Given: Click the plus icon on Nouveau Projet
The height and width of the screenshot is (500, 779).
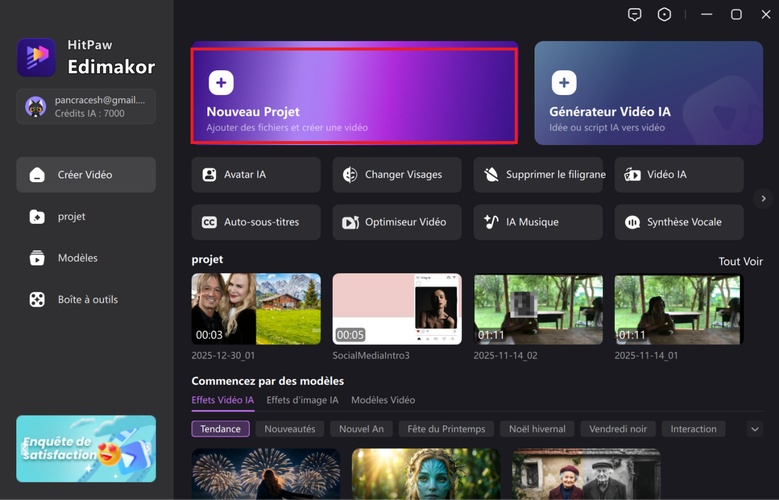Looking at the screenshot, I should tap(221, 83).
